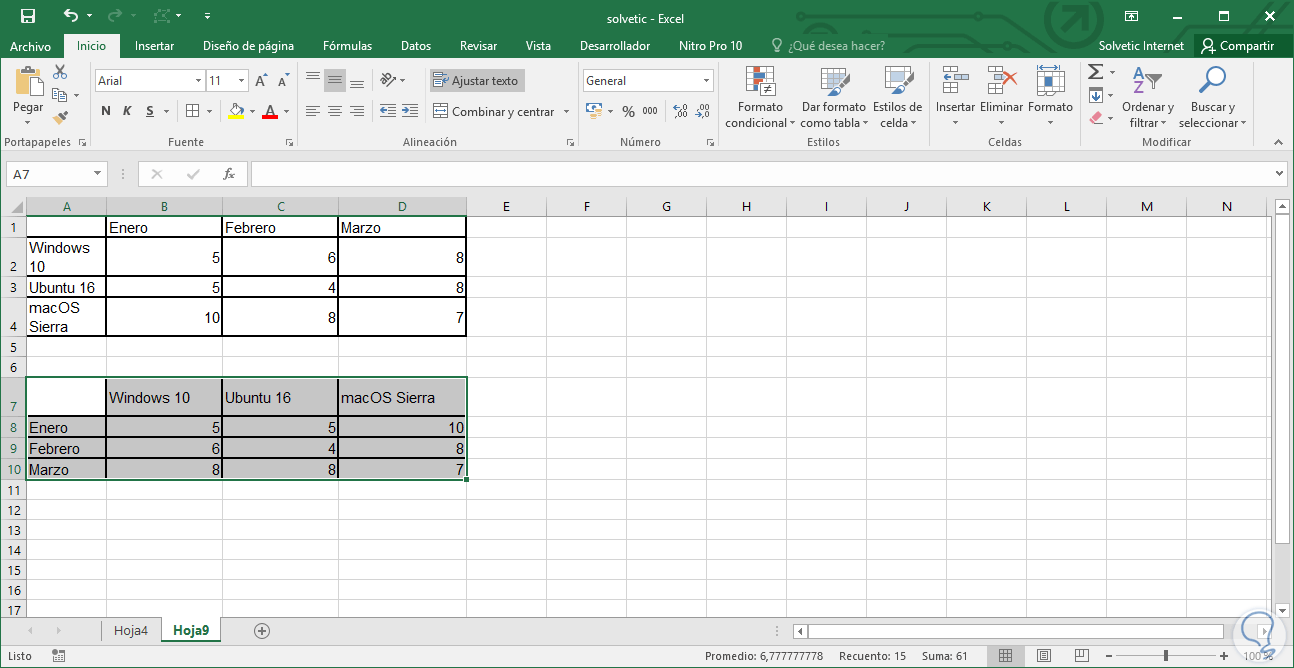This screenshot has height=668, width=1294.
Task: Toggle Underline formatting (S)
Action: 150,111
